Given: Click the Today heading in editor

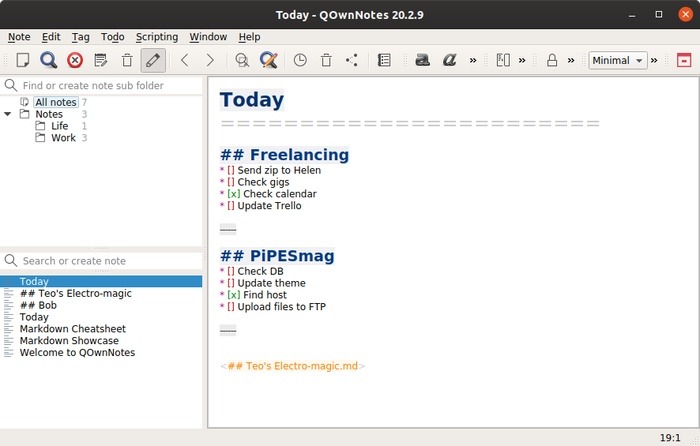Looking at the screenshot, I should pyautogui.click(x=252, y=100).
